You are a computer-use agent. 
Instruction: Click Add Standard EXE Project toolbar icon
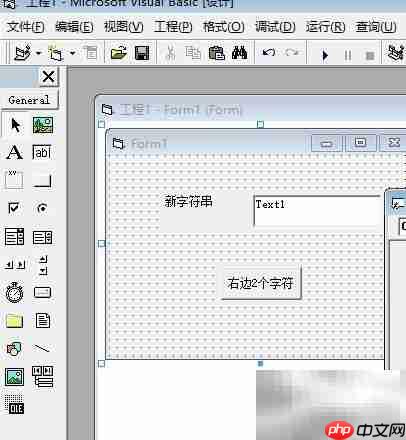tap(23, 53)
